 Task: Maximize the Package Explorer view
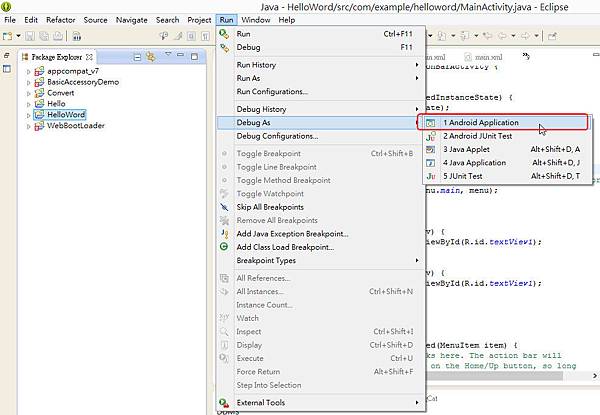[x=194, y=57]
